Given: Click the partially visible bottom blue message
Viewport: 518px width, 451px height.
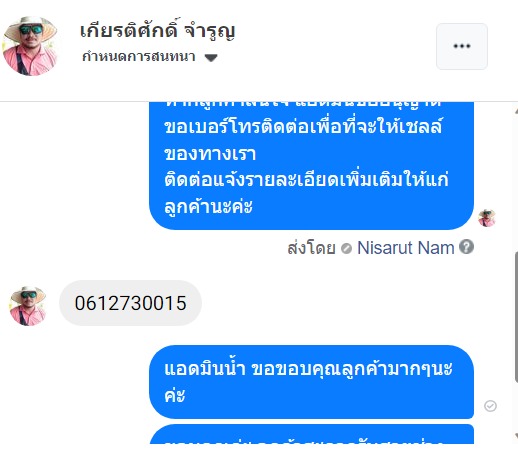Looking at the screenshot, I should click(311, 434).
